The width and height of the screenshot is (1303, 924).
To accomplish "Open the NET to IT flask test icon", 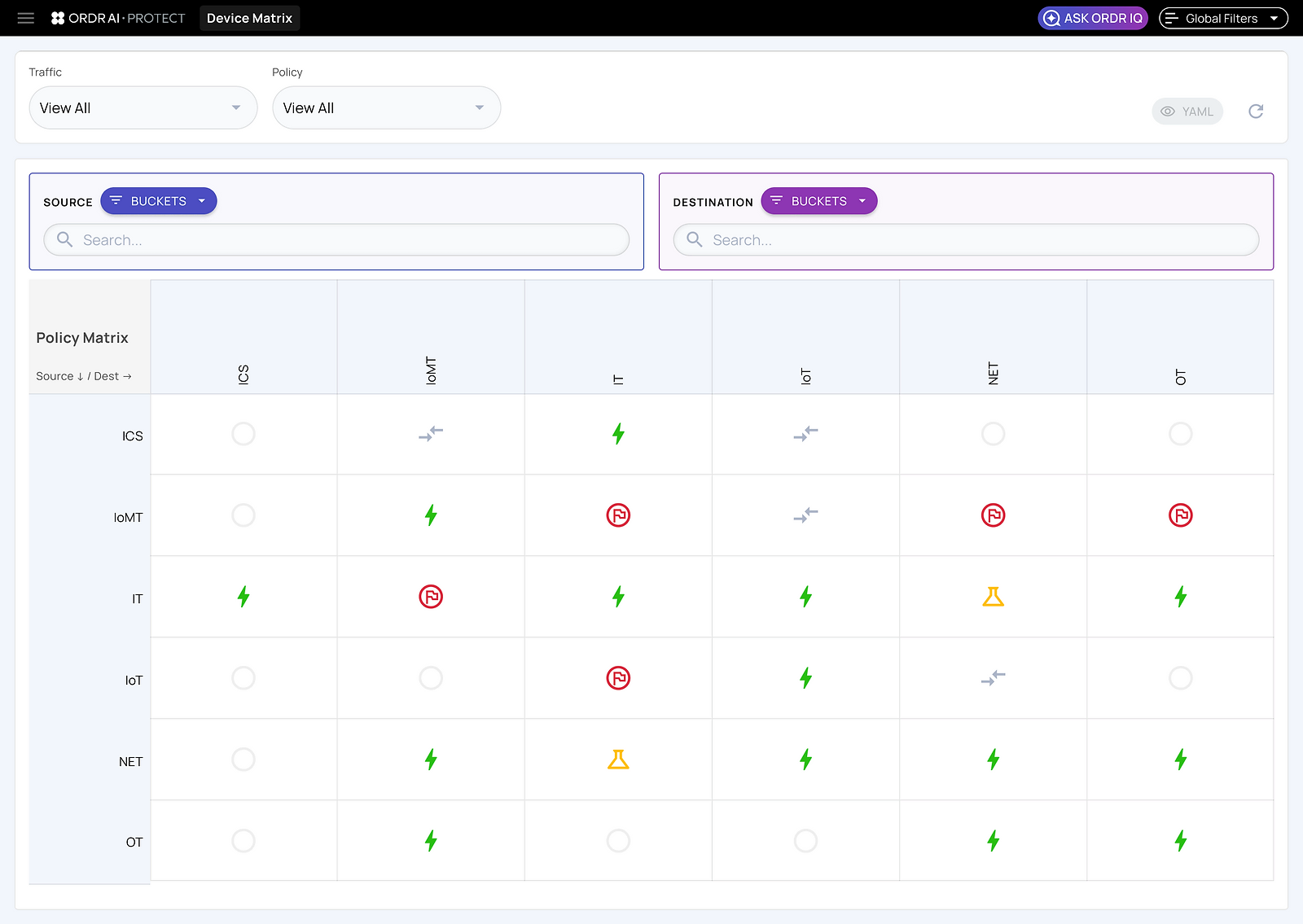I will coord(619,760).
